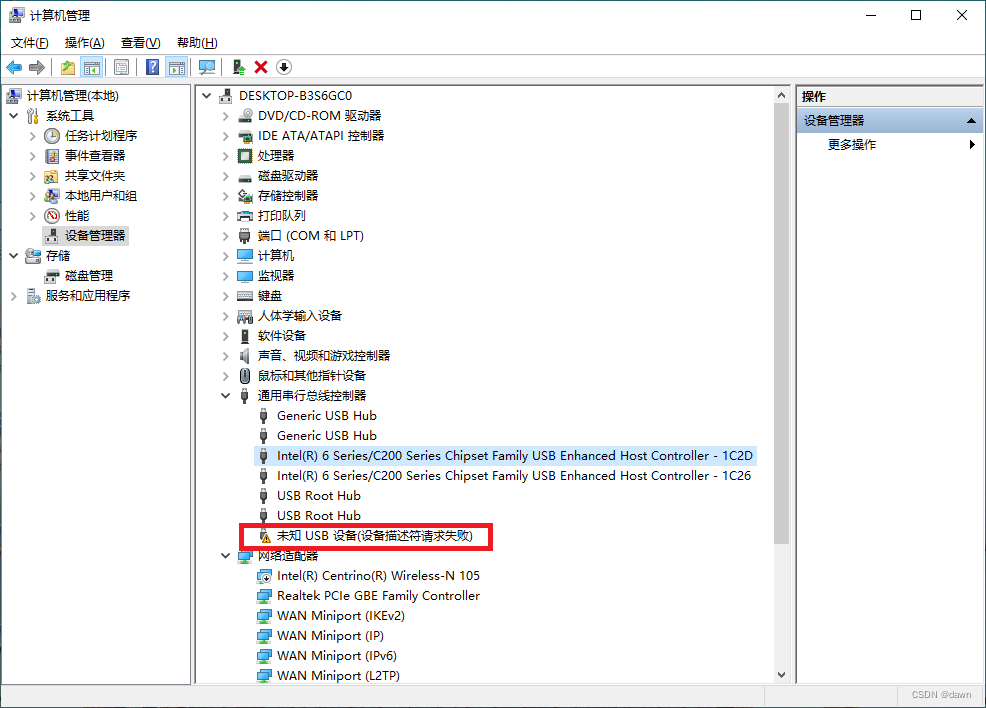
Task: Select WAN Miniport (IPv6)
Action: click(x=336, y=656)
